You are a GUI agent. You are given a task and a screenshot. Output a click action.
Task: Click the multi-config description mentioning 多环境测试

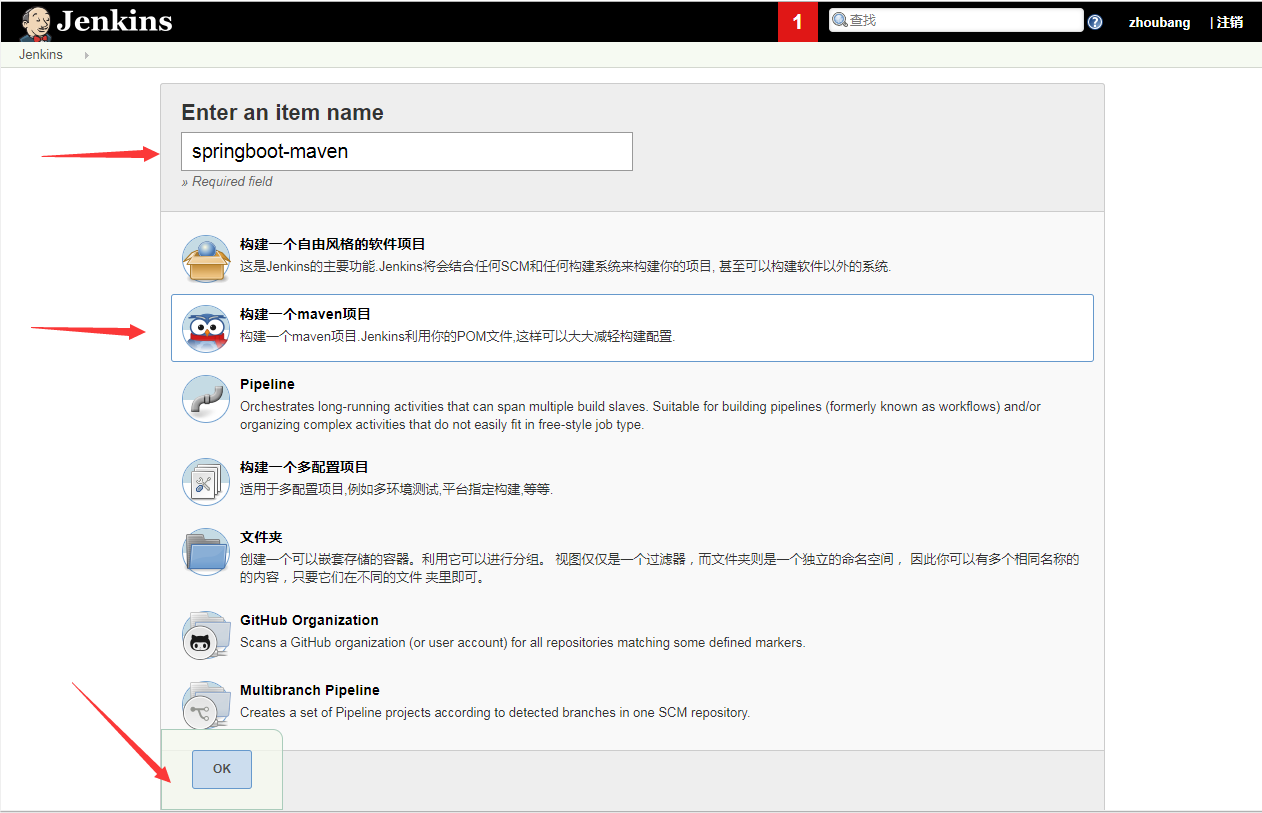point(396,489)
